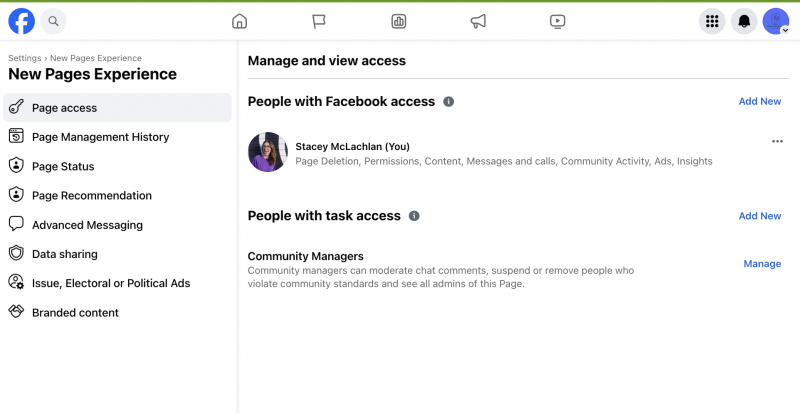Click the handshake Branded content icon
Screen dimensions: 800x413
coord(16,311)
